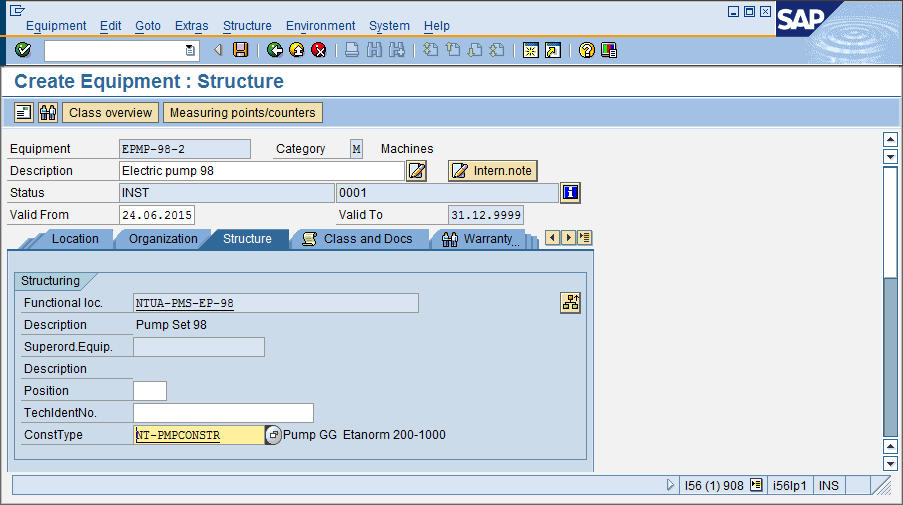903x505 pixels.
Task: Click the Class overview button
Action: click(111, 112)
